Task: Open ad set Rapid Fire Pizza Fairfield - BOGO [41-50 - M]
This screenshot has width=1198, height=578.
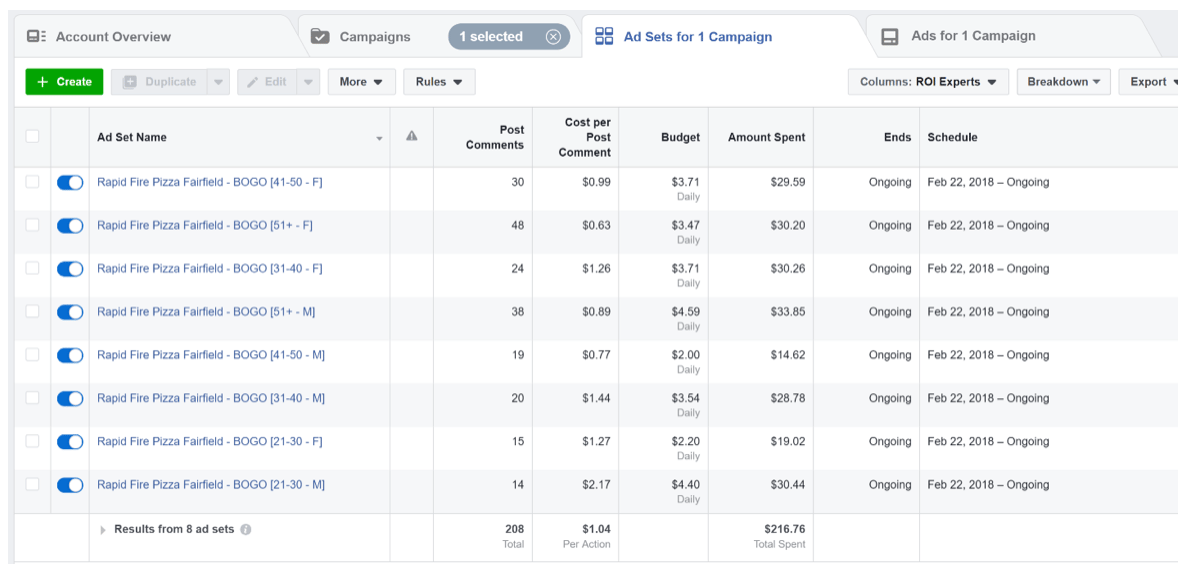Action: pos(211,355)
